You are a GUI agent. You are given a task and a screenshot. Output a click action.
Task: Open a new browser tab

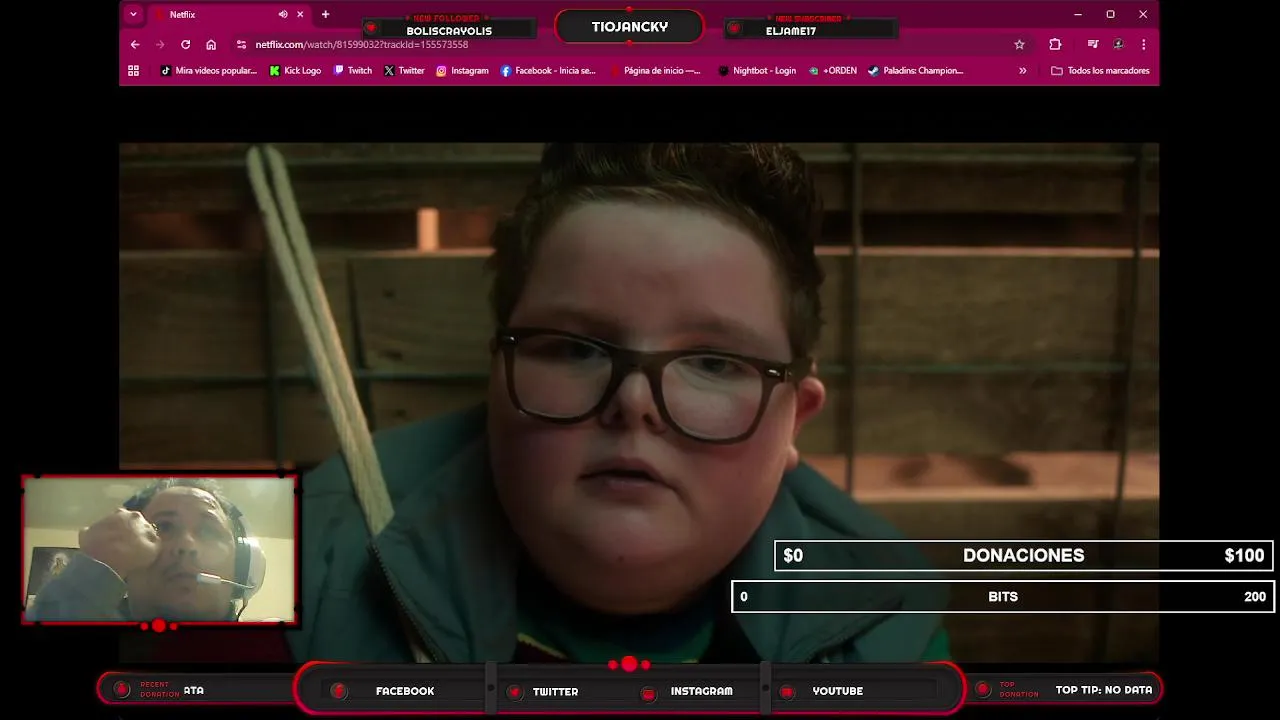(325, 14)
